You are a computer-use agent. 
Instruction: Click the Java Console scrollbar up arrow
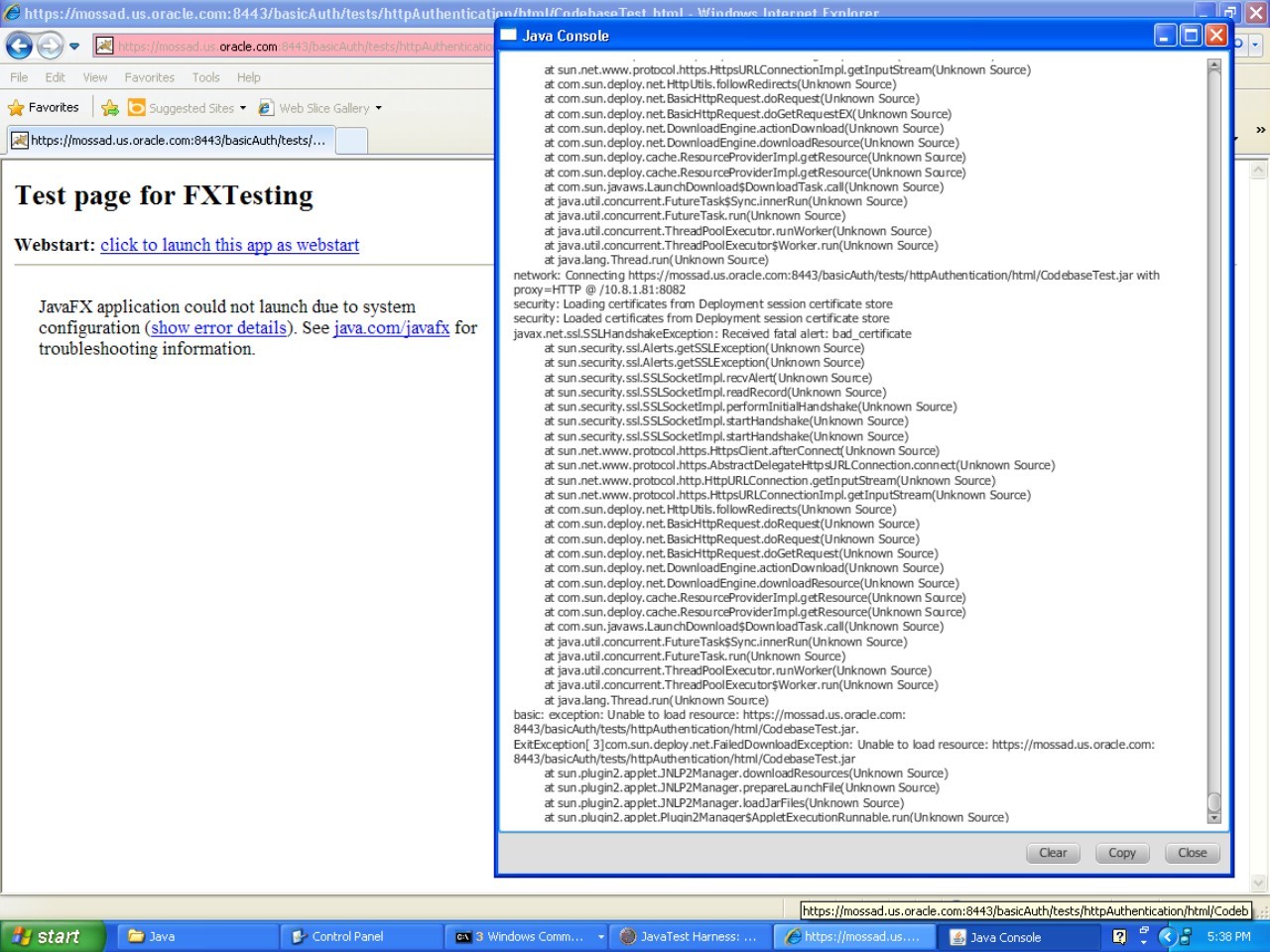1213,65
